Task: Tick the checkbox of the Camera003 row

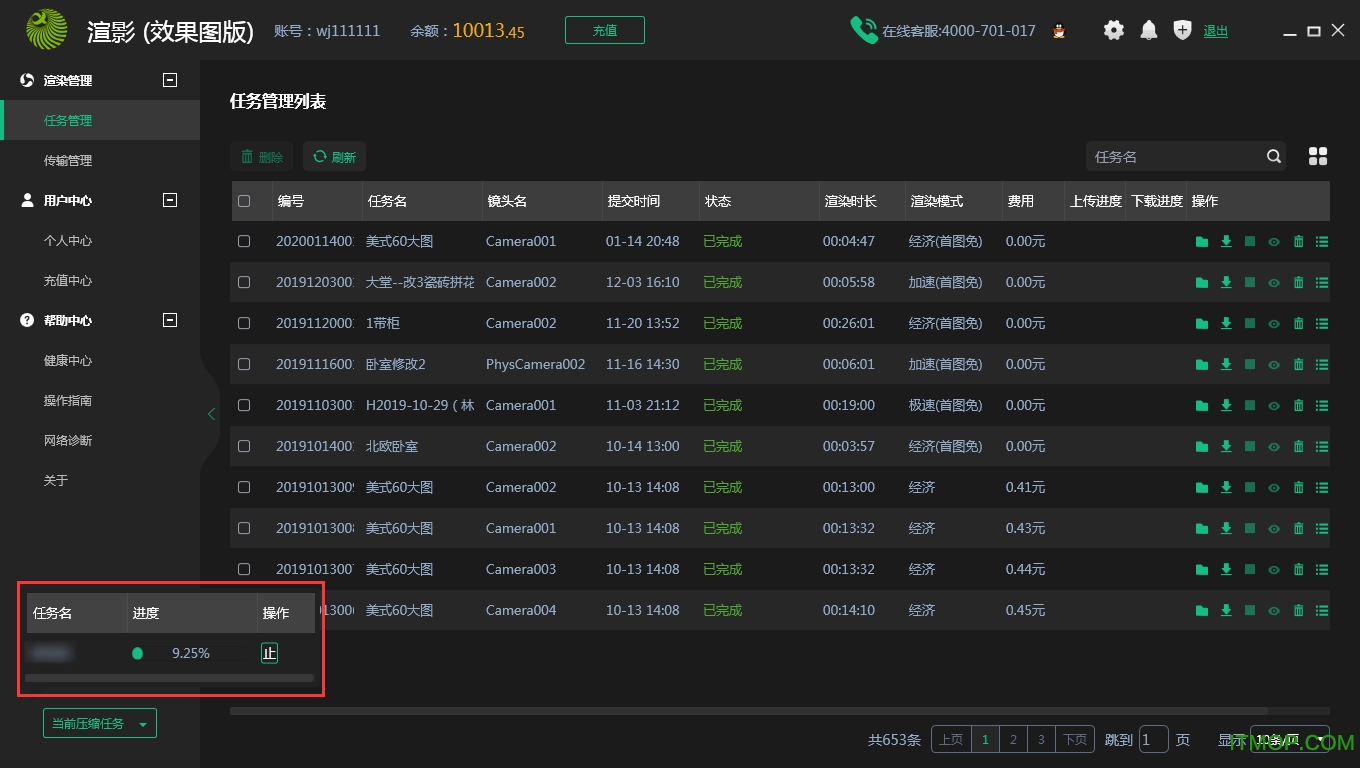Action: tap(244, 569)
